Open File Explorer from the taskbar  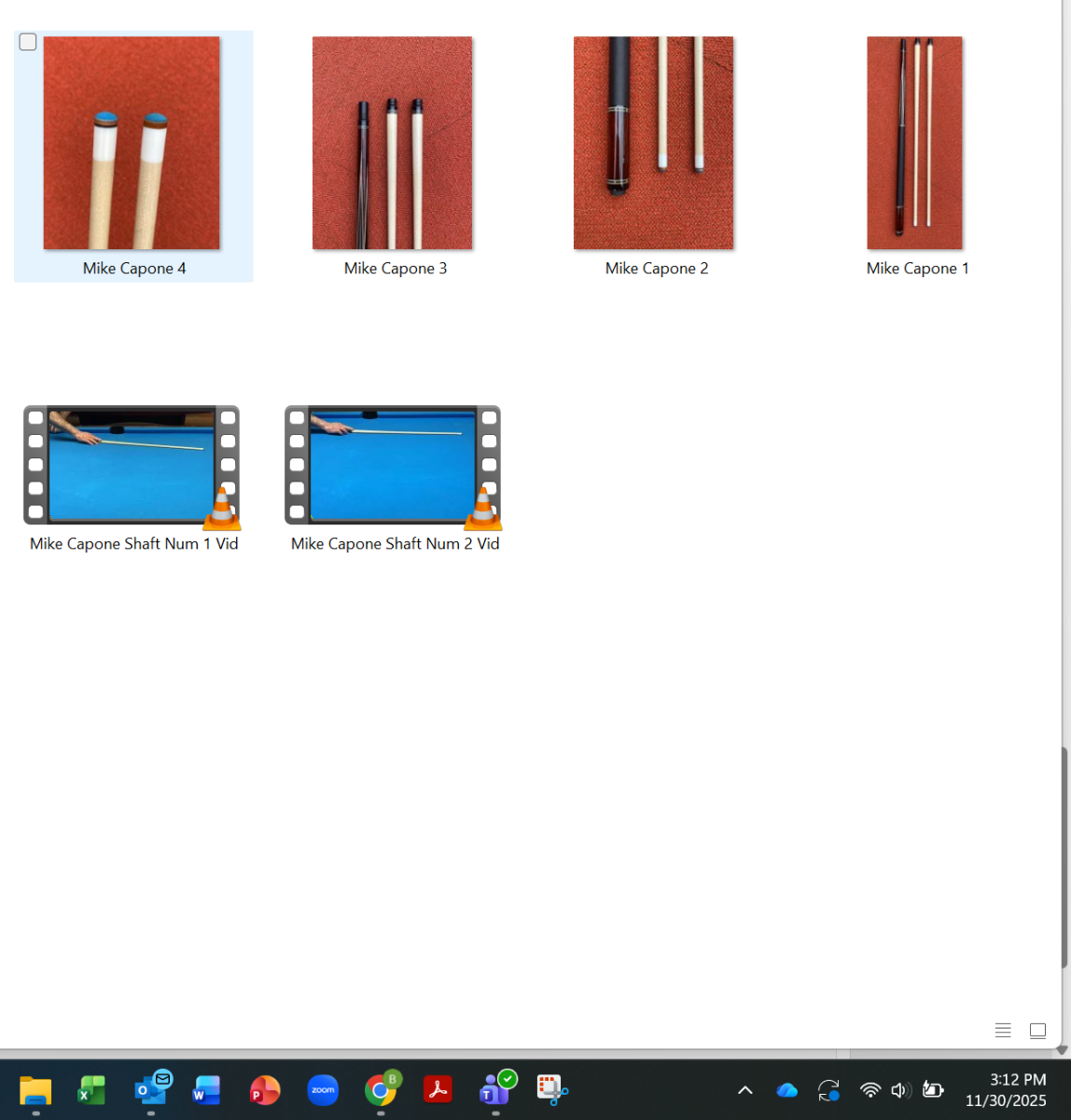tap(35, 1090)
